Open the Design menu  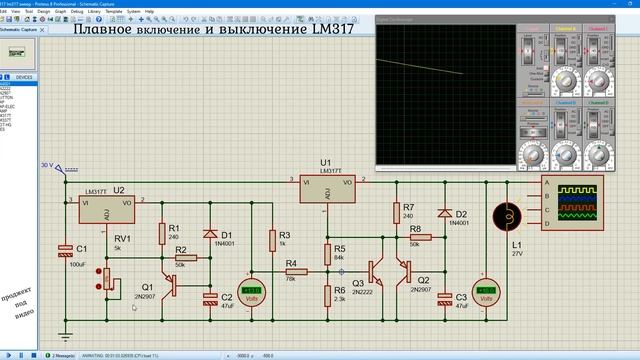(43, 11)
